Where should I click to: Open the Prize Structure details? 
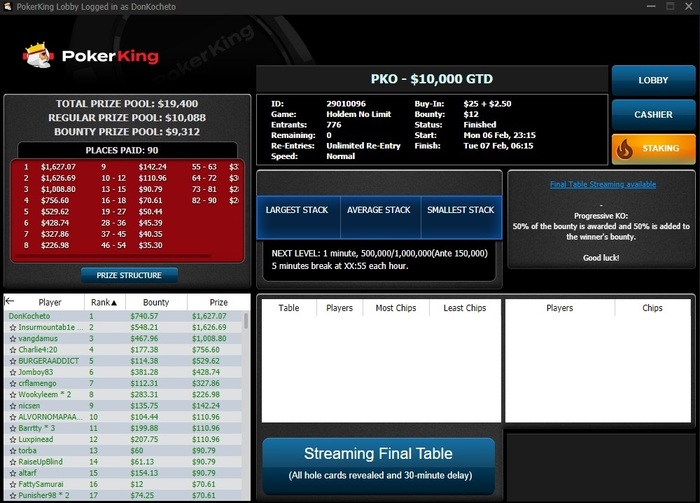click(x=129, y=275)
